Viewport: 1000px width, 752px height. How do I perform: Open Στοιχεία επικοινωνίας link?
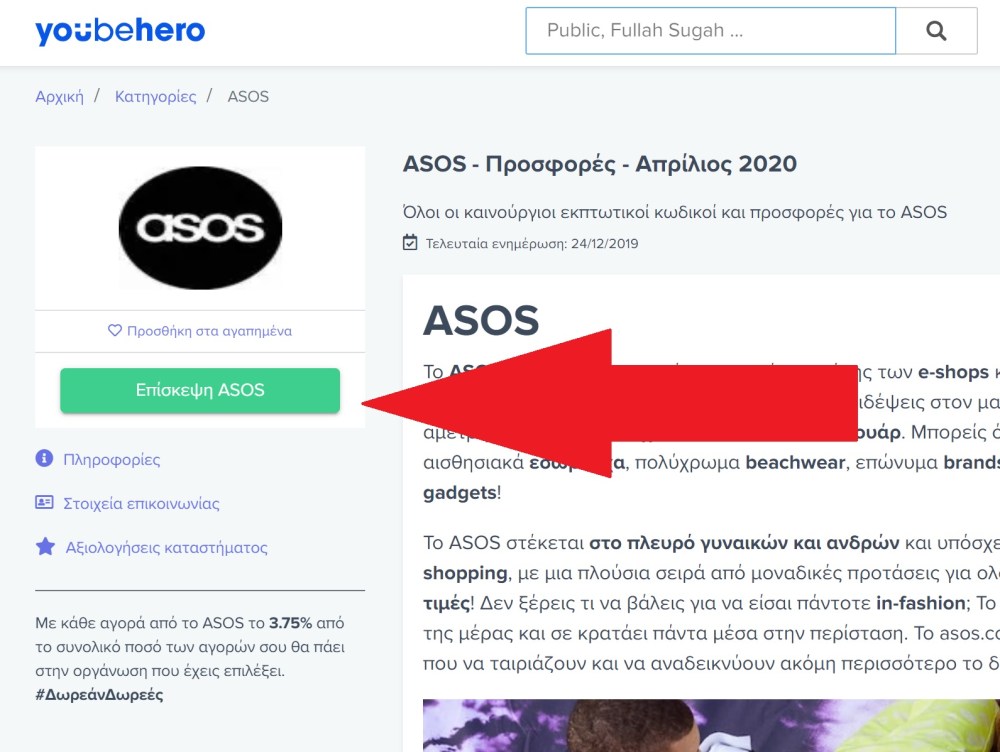(x=141, y=503)
